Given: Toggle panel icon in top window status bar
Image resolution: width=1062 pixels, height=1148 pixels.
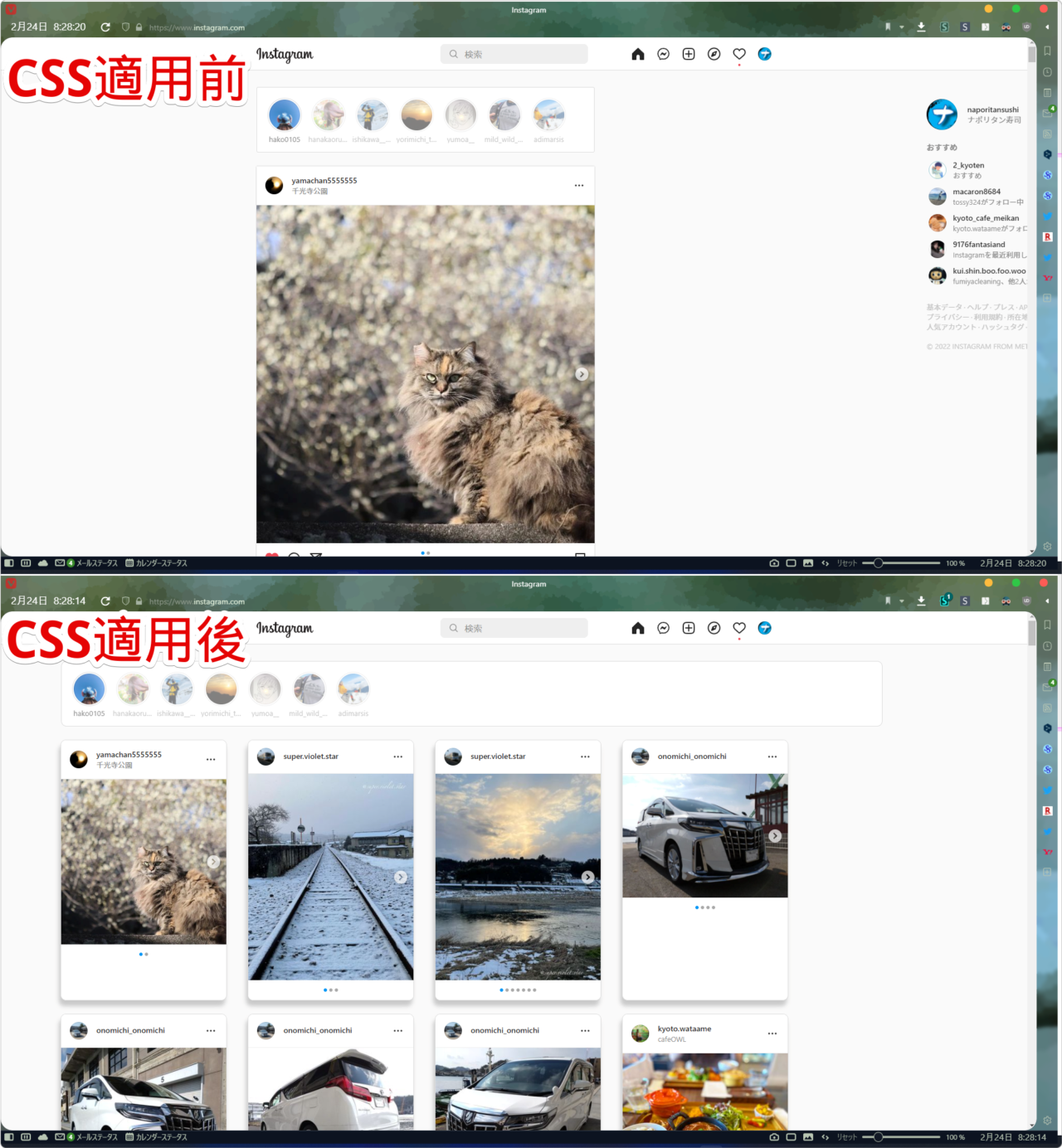Looking at the screenshot, I should 9,563.
